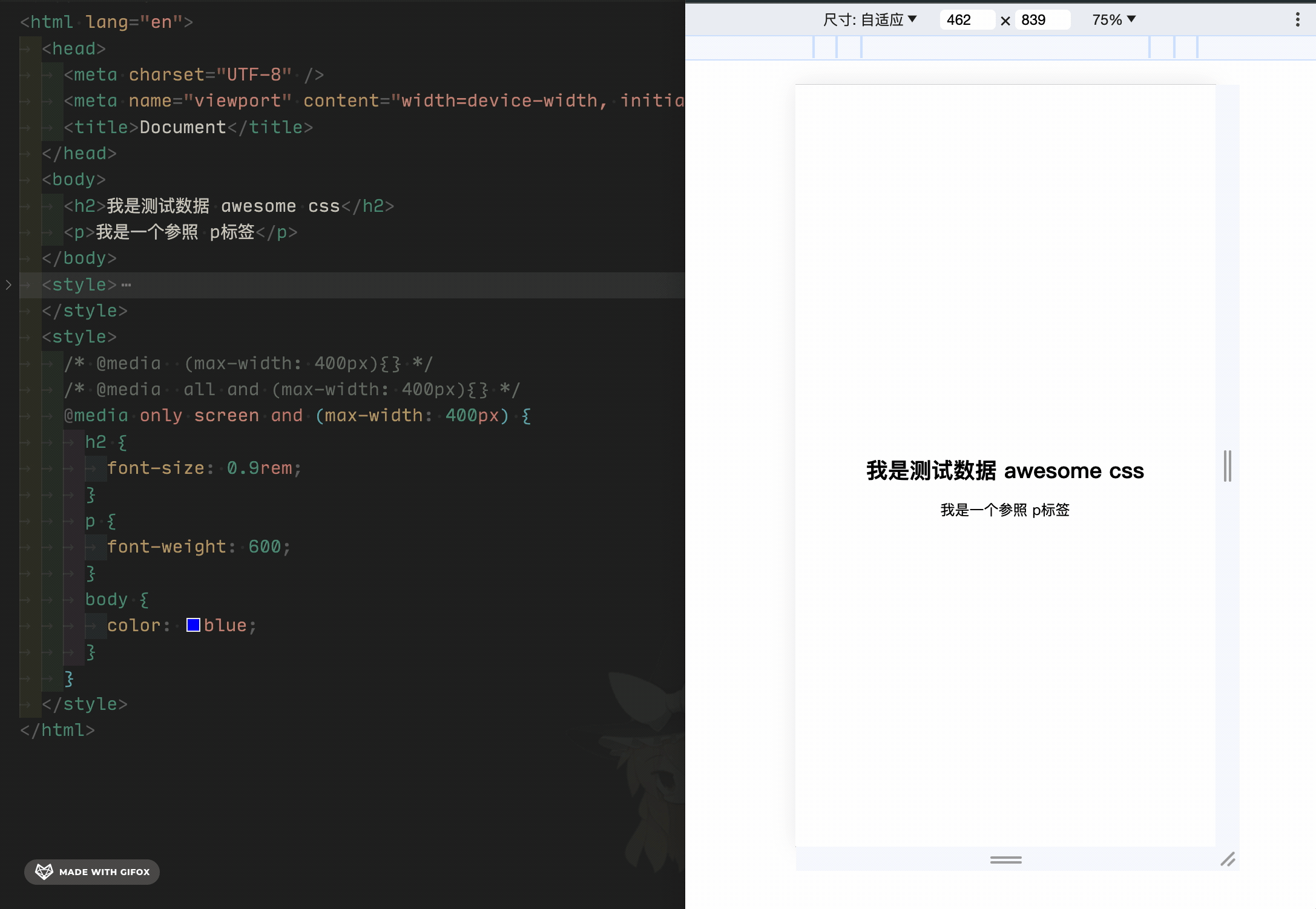This screenshot has height=909, width=1316.
Task: Click the diagonal corner resize handle
Action: coord(1228,859)
